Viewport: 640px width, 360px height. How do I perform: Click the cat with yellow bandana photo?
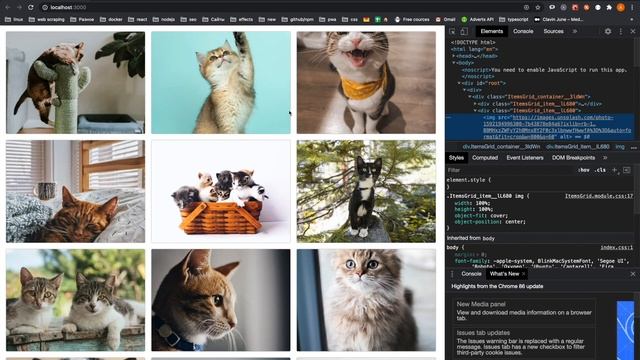(366, 83)
